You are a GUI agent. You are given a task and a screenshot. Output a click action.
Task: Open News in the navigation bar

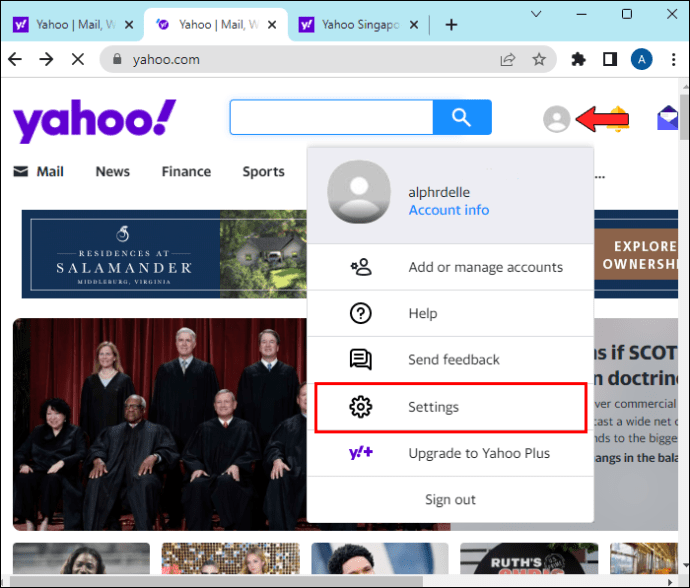[x=113, y=171]
